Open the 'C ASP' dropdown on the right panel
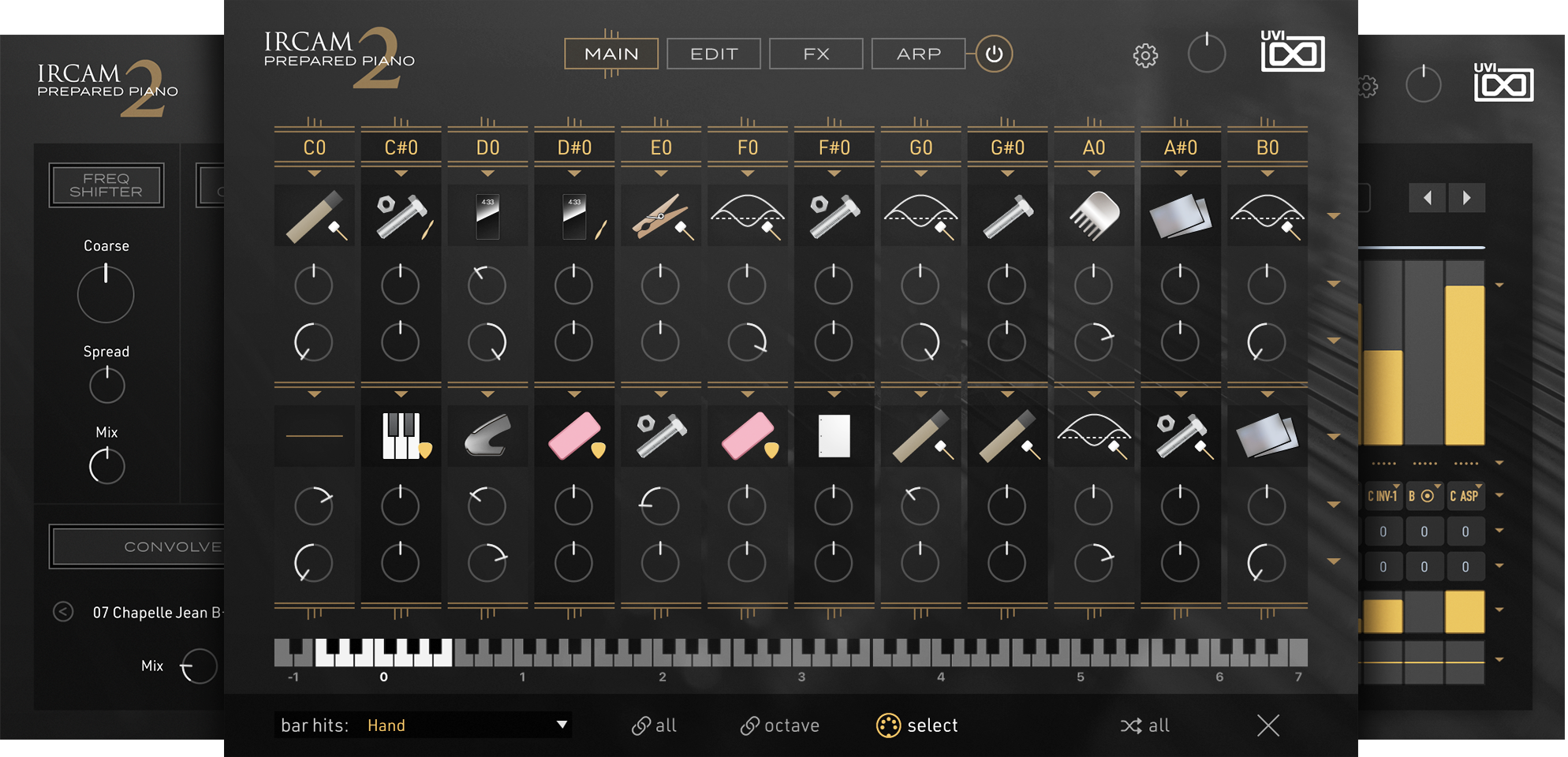This screenshot has width=1568, height=757. [1464, 496]
